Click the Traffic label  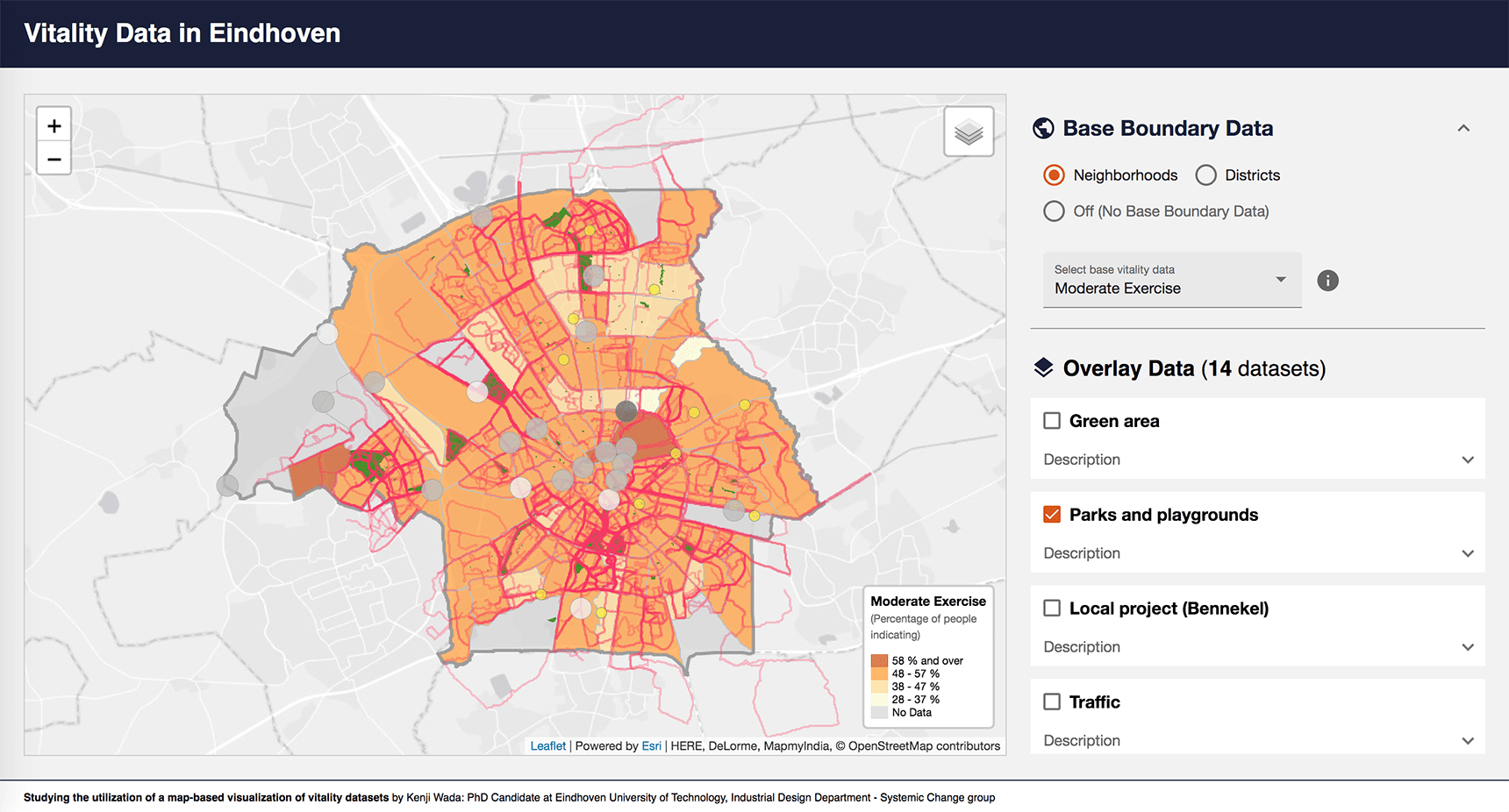(1094, 702)
